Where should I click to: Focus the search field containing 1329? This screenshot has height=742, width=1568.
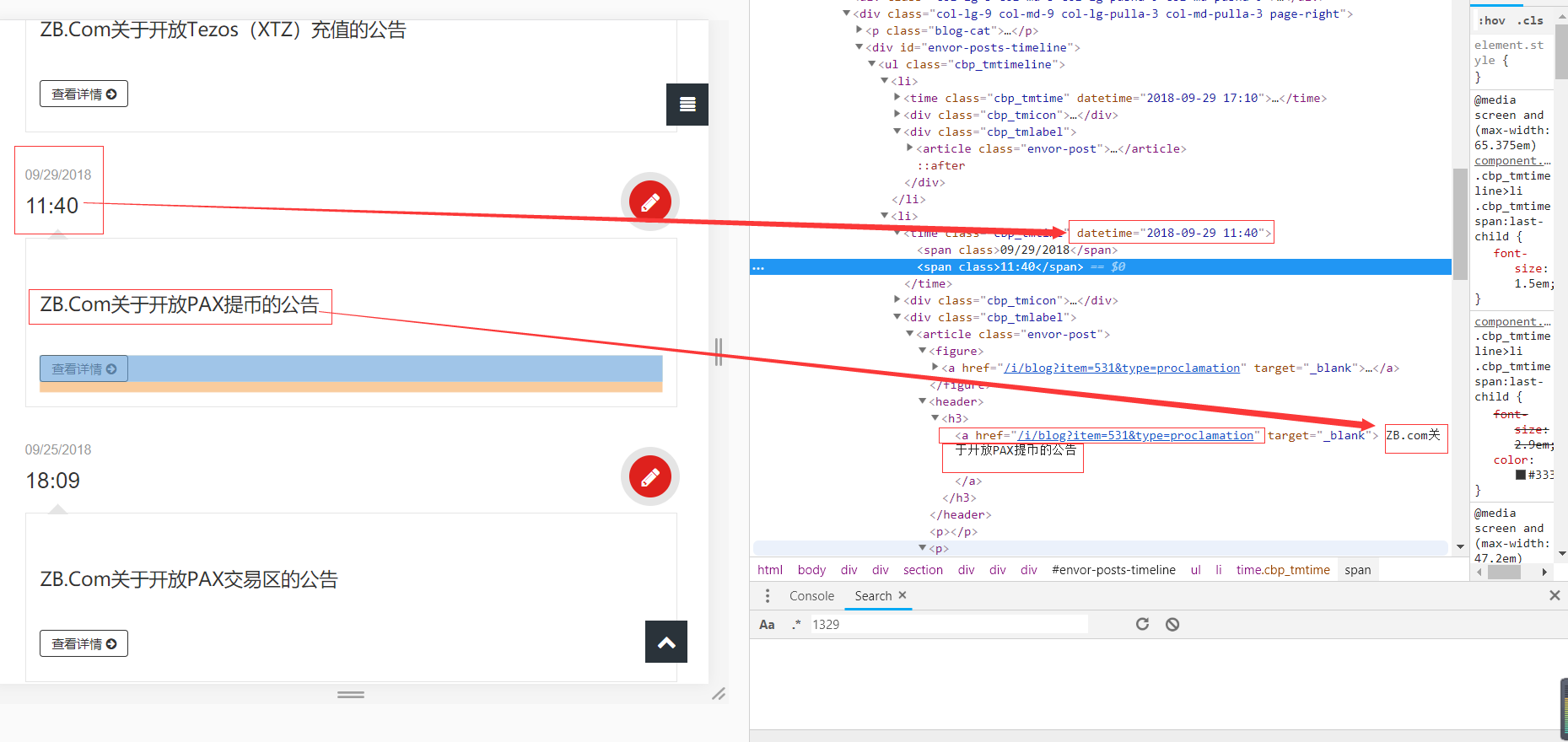(949, 625)
